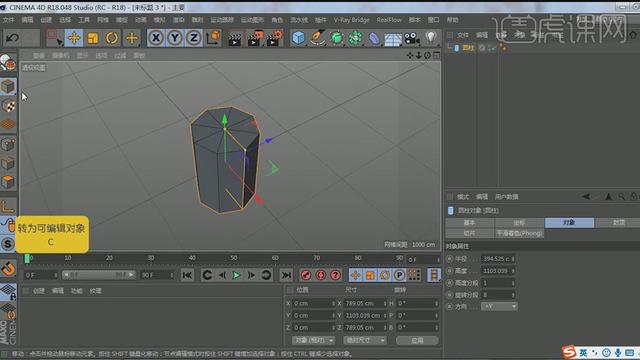This screenshot has height=360, width=640.
Task: Select the Workplane mode orange grid icon
Action: tap(8, 124)
